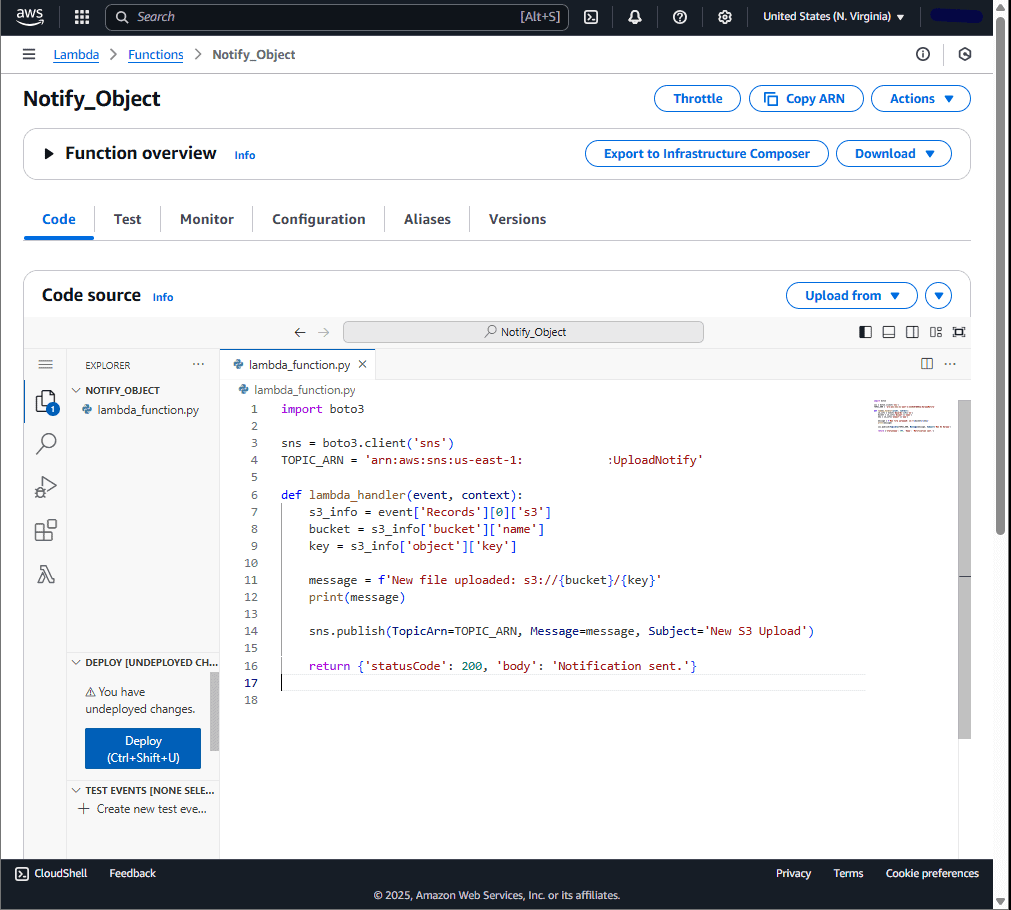Viewport: 1011px width, 910px height.
Task: Toggle full screen editor icon
Action: [959, 332]
